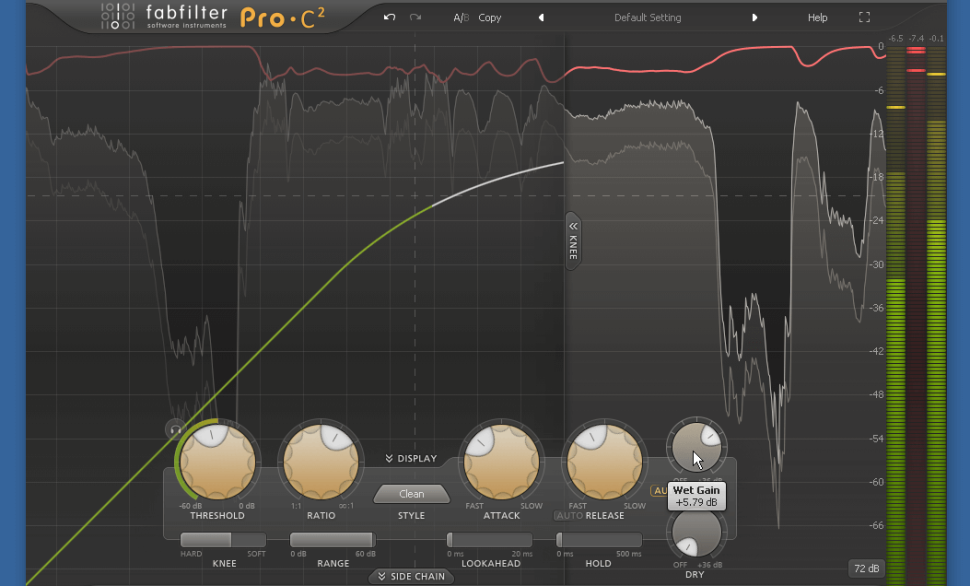Select the next preset arrow
The image size is (970, 586).
pos(754,18)
